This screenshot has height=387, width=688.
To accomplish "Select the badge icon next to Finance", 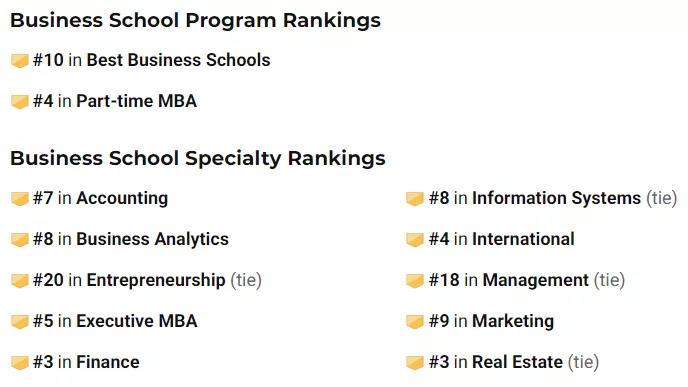I will 20,363.
